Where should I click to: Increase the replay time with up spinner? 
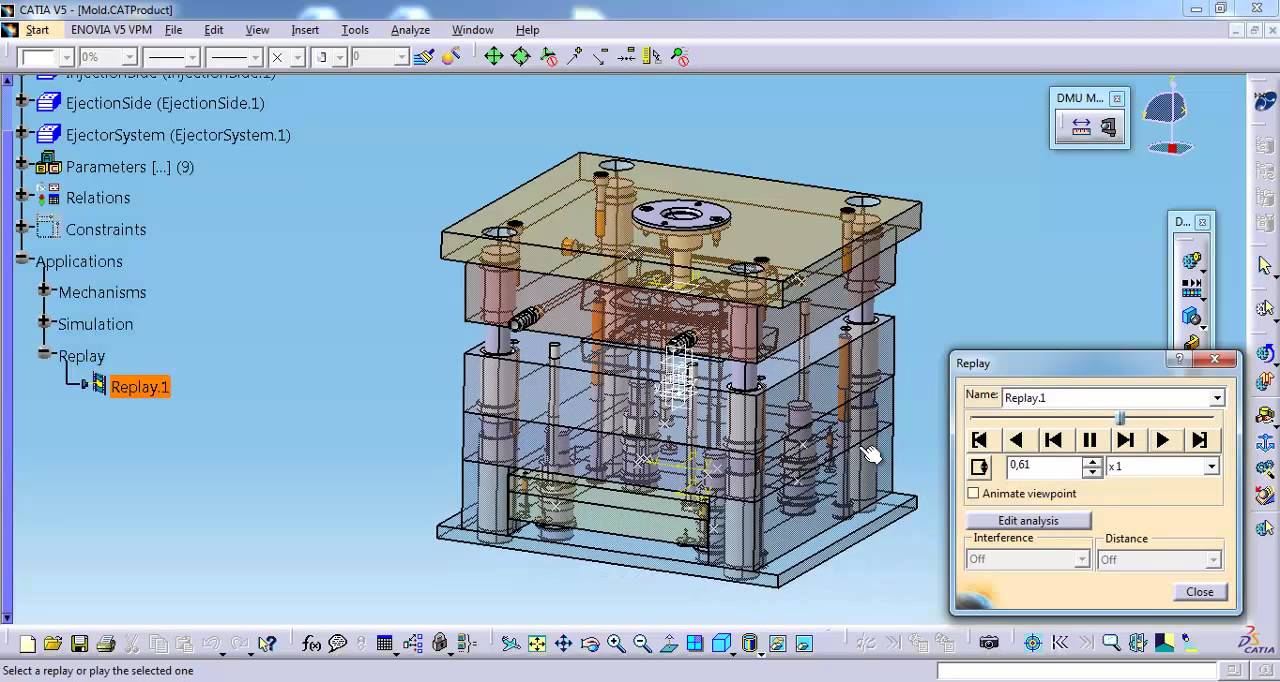tap(1092, 461)
